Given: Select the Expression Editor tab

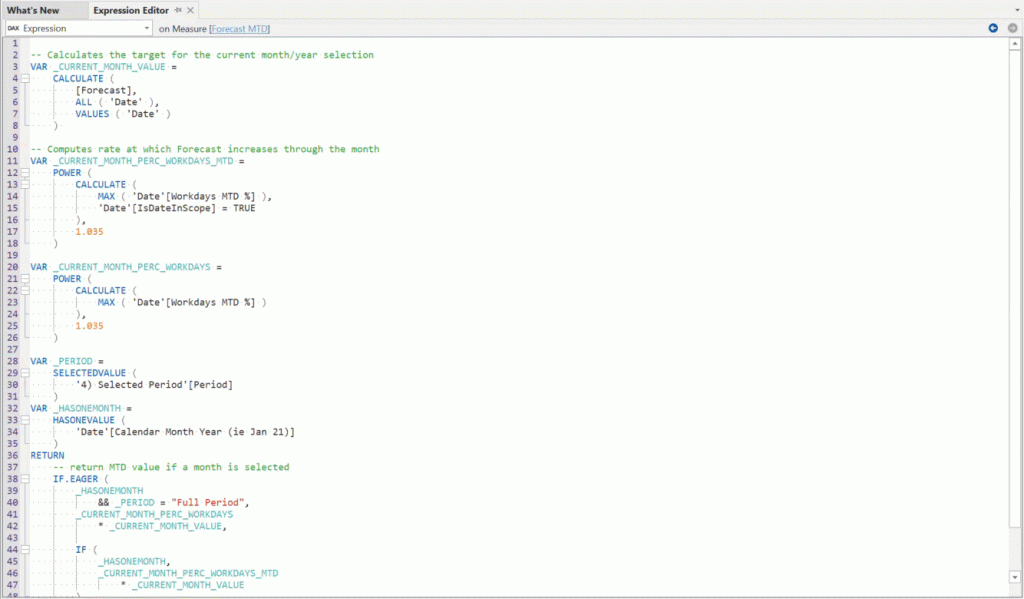Looking at the screenshot, I should pos(131,9).
